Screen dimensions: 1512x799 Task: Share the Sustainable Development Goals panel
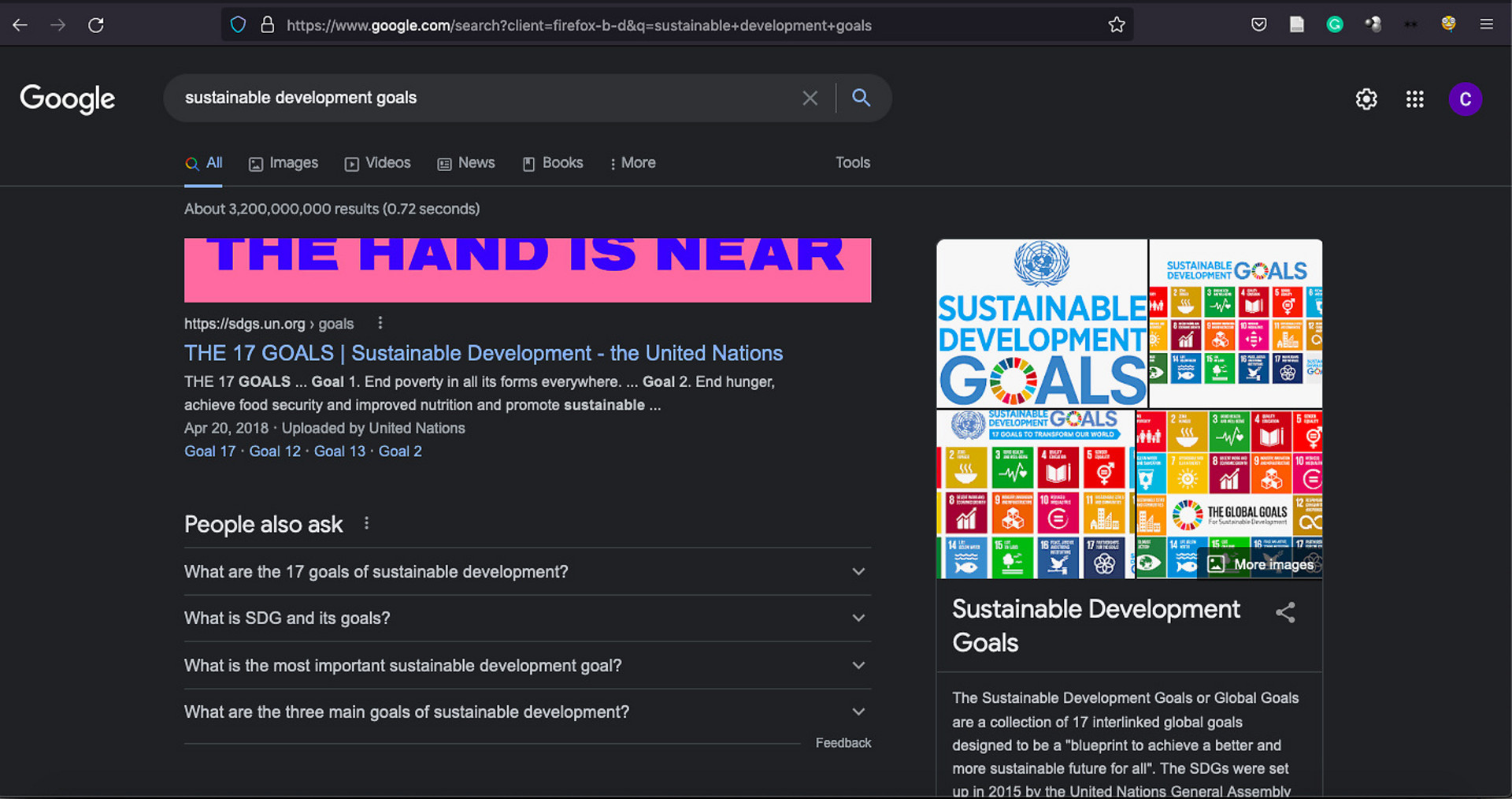click(1285, 612)
